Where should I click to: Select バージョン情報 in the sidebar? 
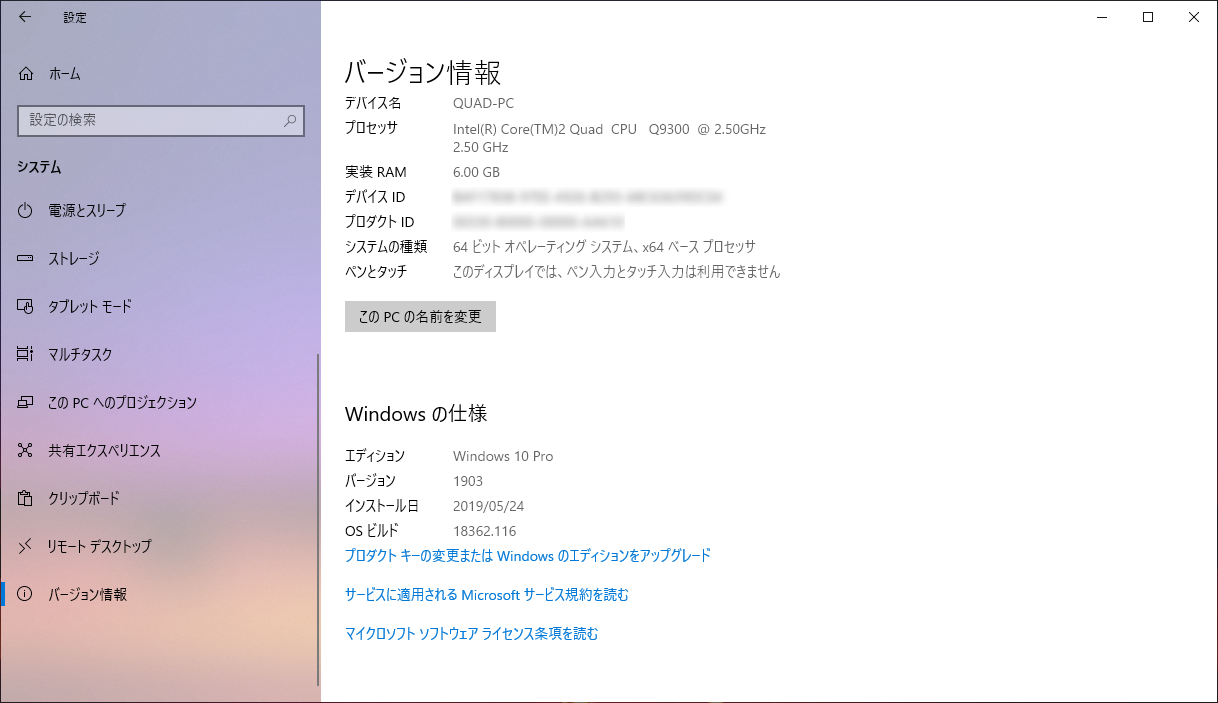point(88,595)
